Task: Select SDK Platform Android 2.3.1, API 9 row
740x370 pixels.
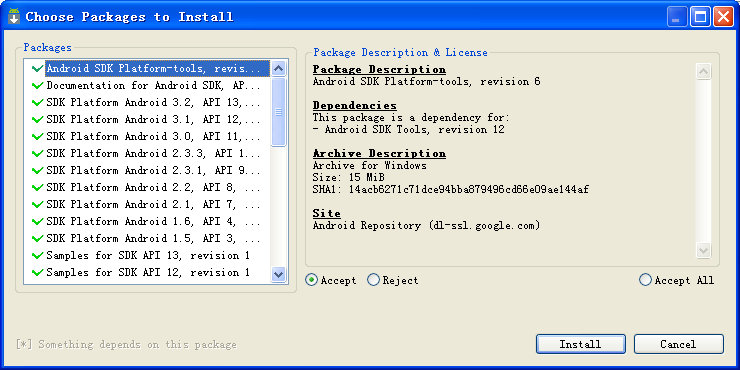Action: tap(147, 170)
